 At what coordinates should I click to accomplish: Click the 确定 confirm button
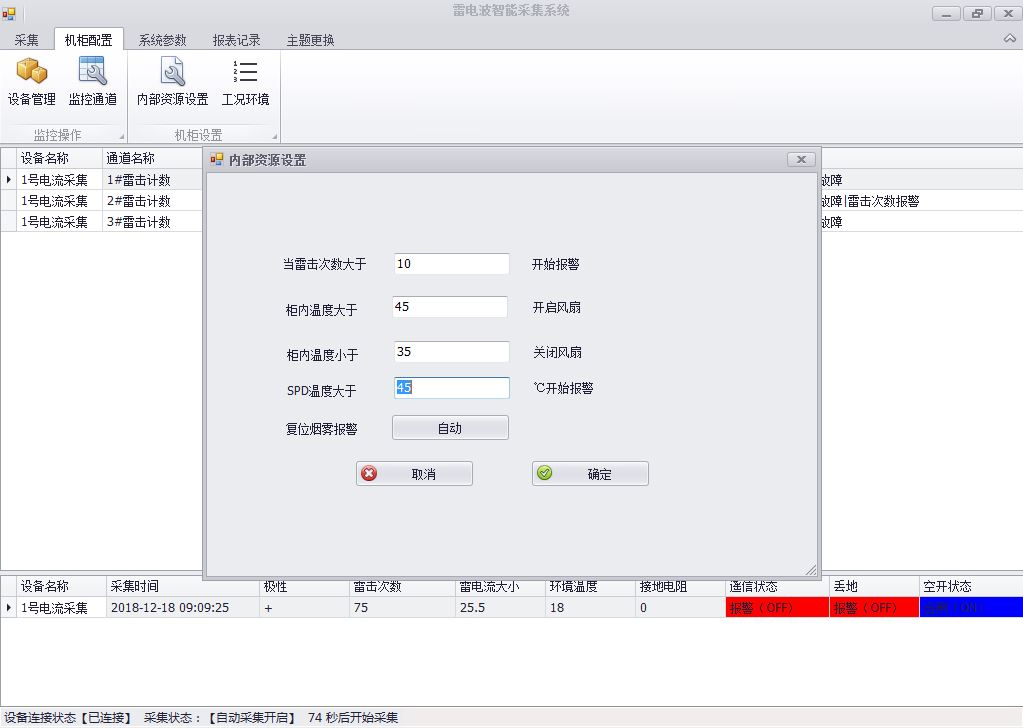point(590,474)
